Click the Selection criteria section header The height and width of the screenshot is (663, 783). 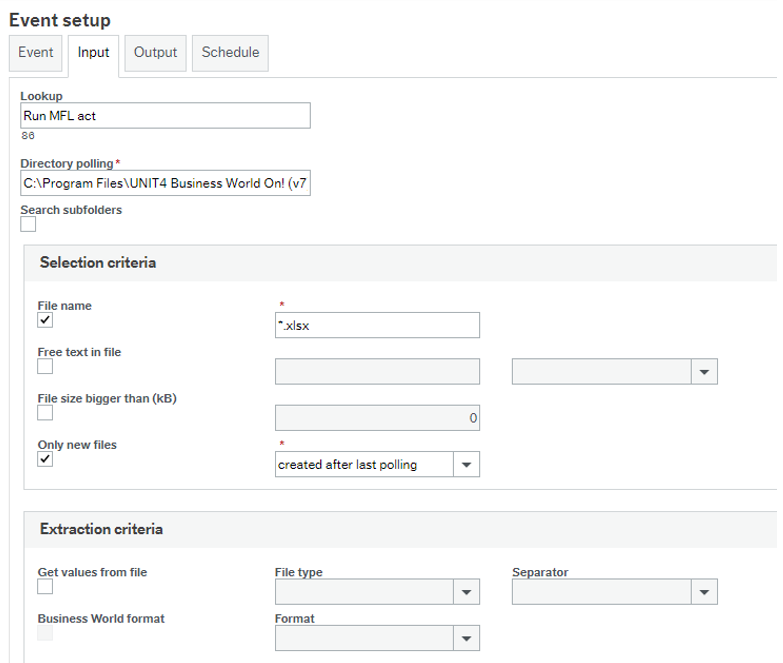(x=400, y=263)
